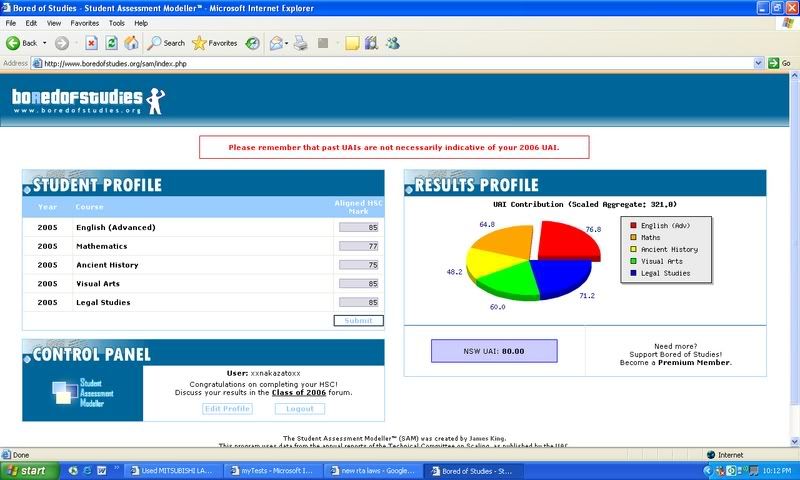Image resolution: width=800 pixels, height=480 pixels.
Task: Click the Research book toolbar icon
Action: point(371,43)
